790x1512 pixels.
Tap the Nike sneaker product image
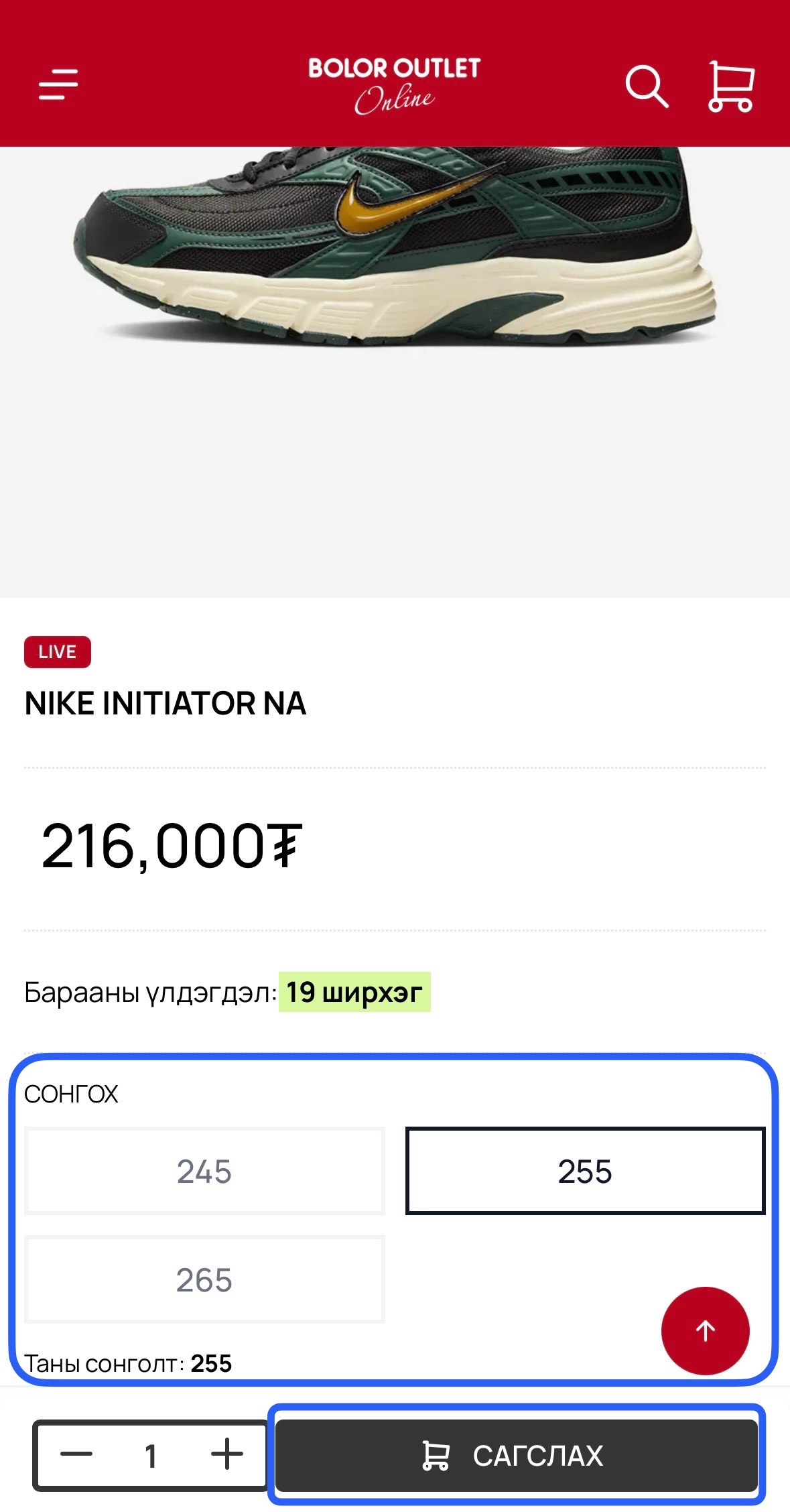coord(394,255)
